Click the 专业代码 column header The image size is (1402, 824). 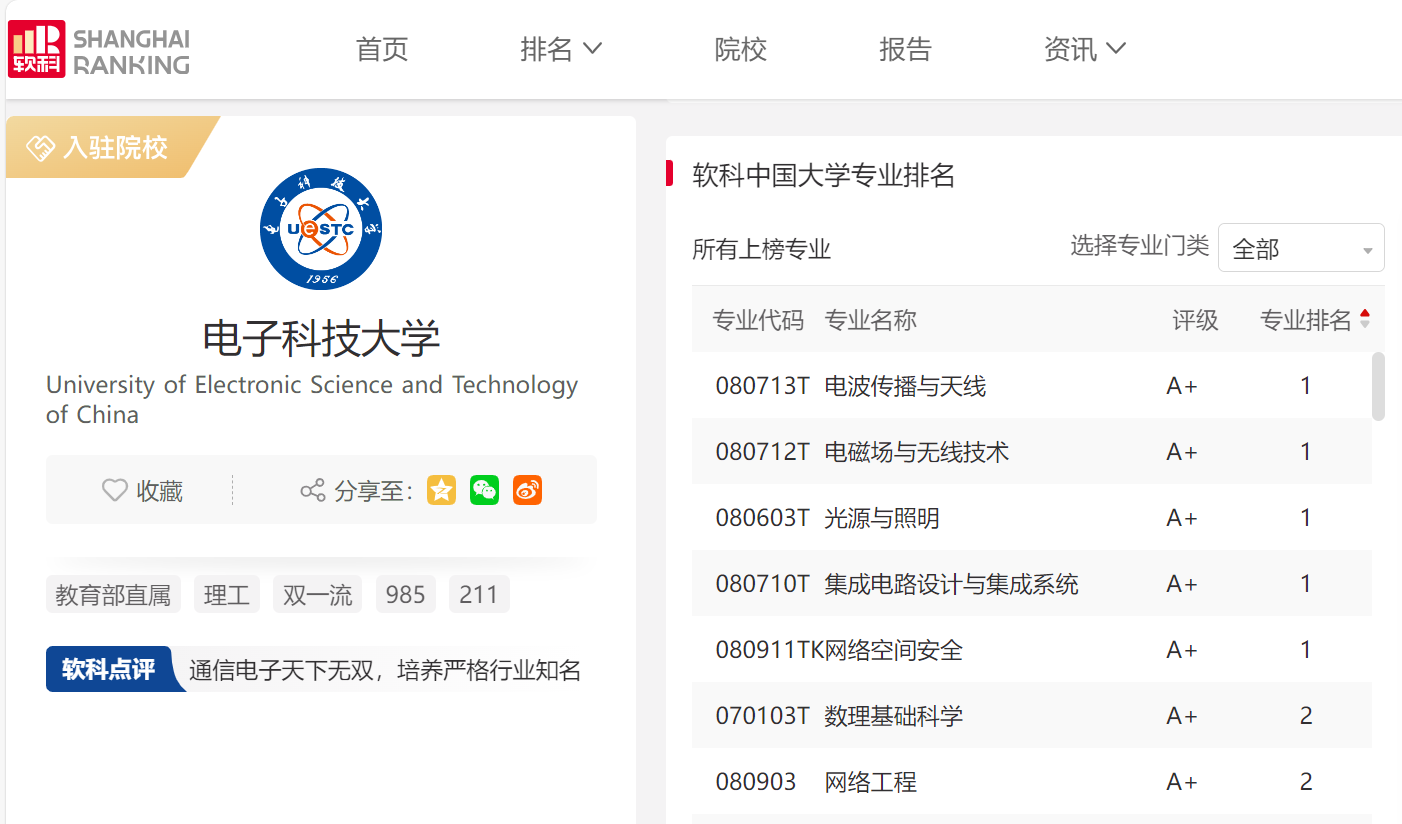758,320
